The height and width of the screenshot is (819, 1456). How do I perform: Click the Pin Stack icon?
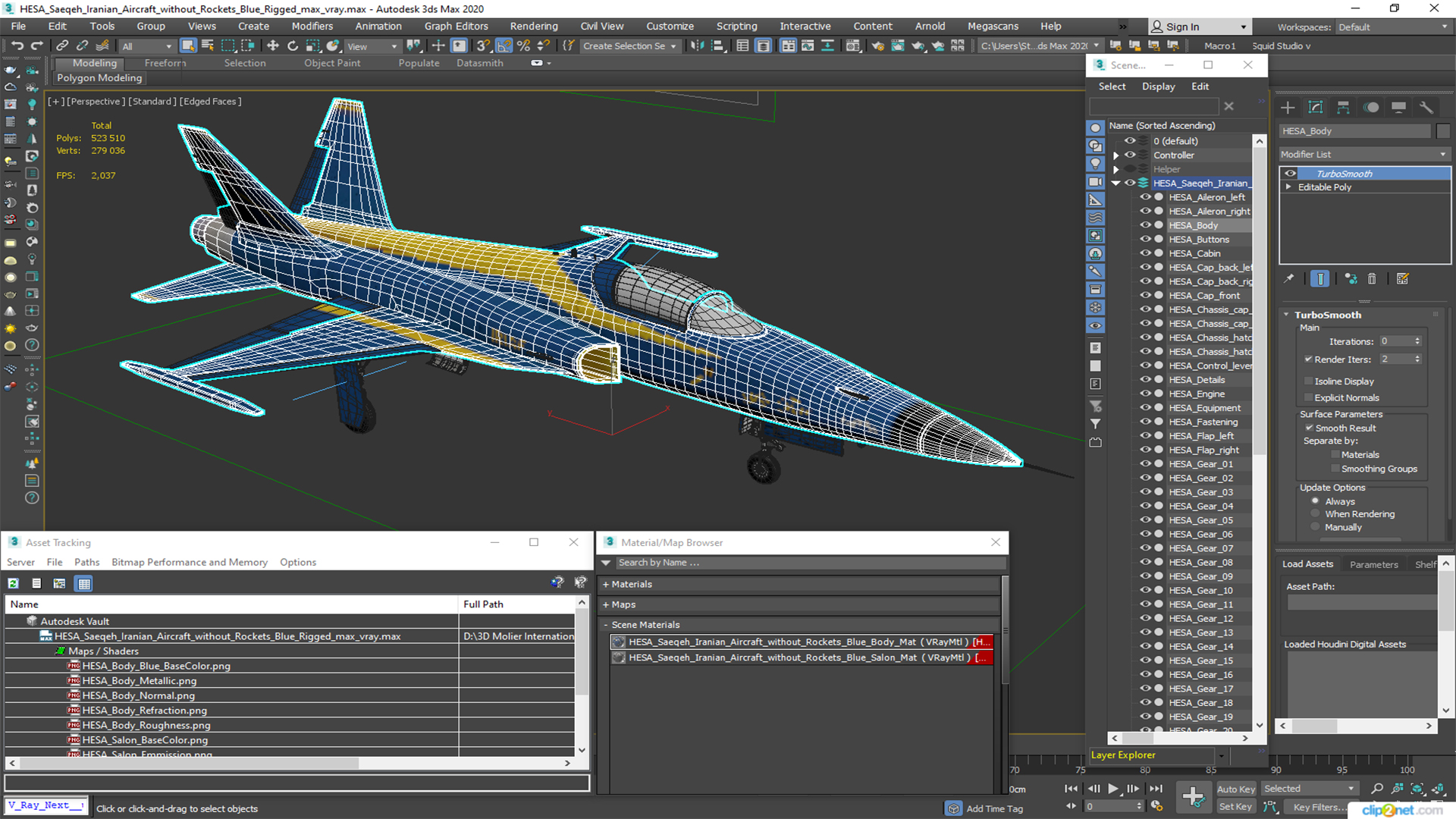coord(1289,278)
